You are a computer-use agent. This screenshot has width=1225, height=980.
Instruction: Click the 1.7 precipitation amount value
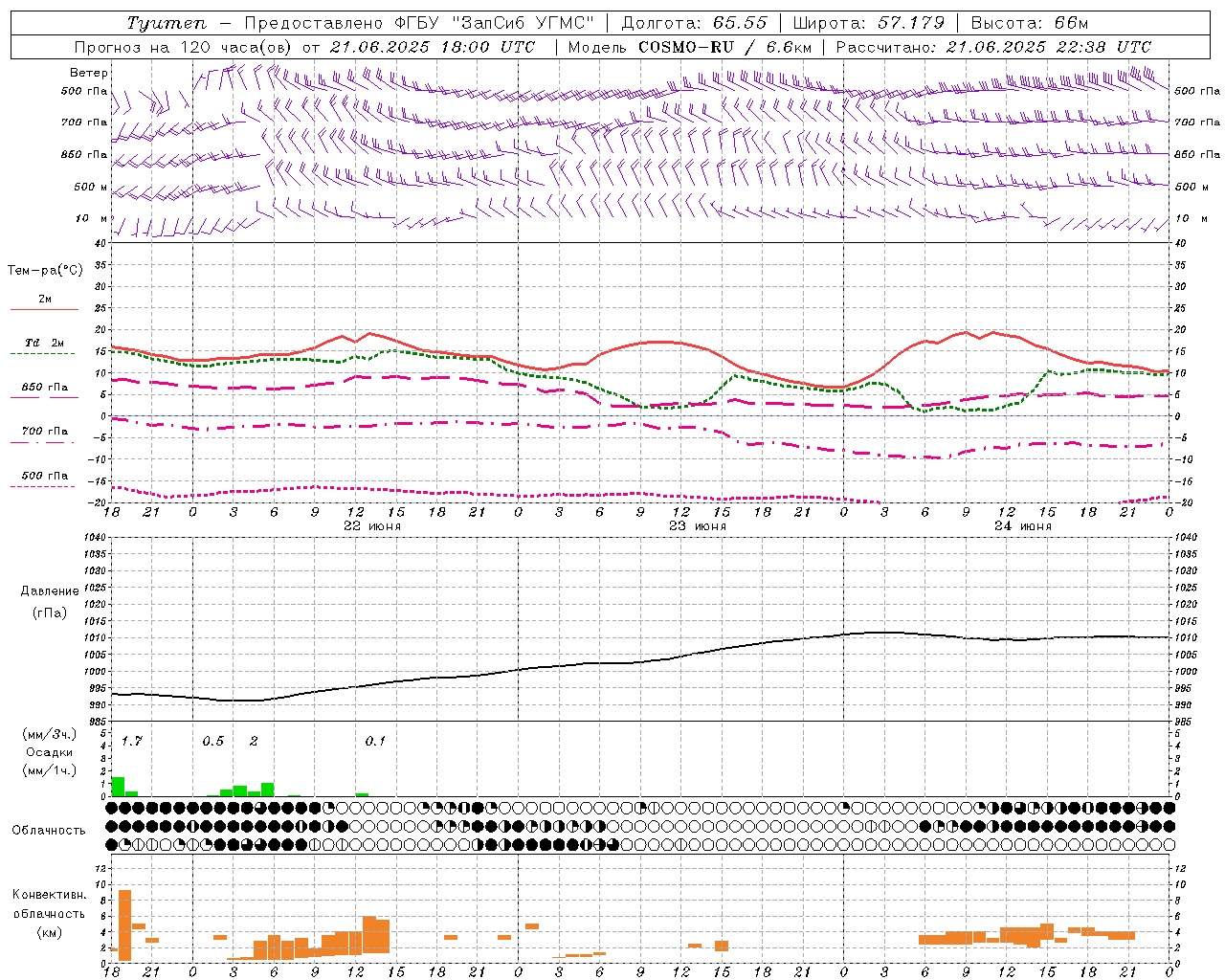[132, 741]
